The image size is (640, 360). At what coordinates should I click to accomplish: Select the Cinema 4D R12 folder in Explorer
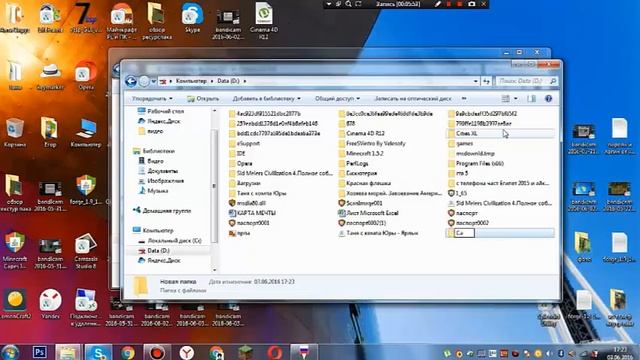pos(362,133)
